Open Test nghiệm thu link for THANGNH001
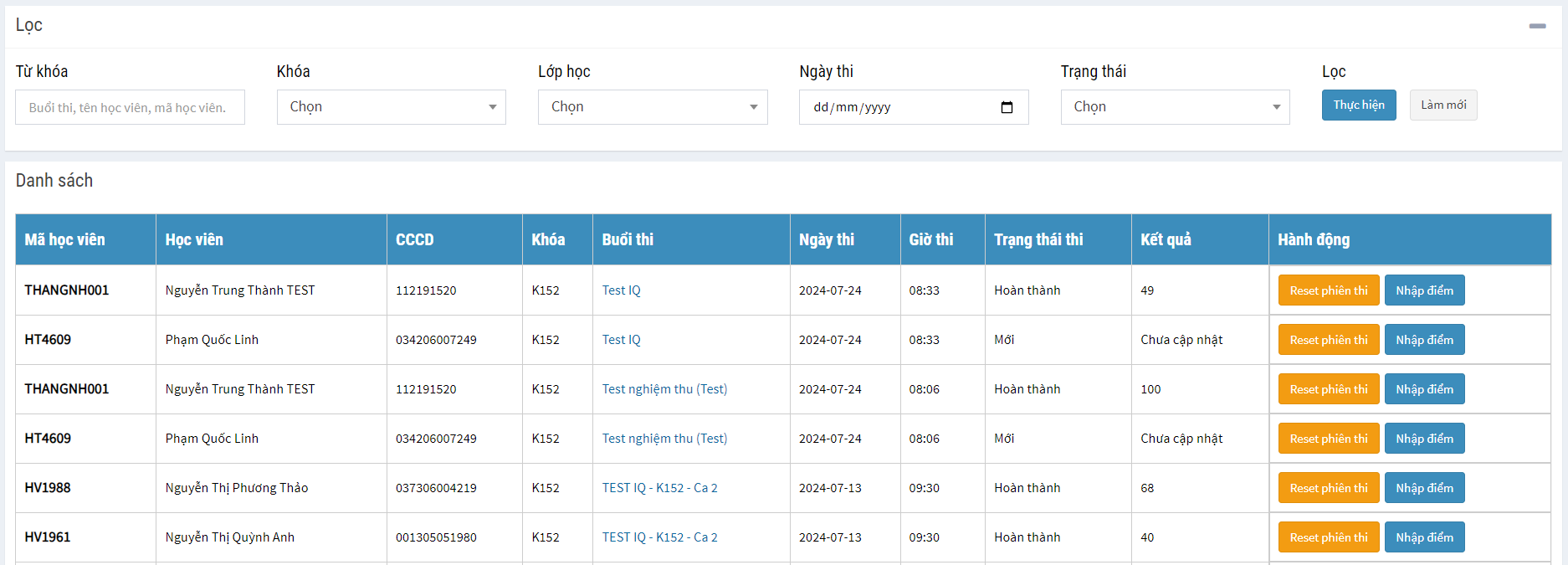 click(x=664, y=389)
